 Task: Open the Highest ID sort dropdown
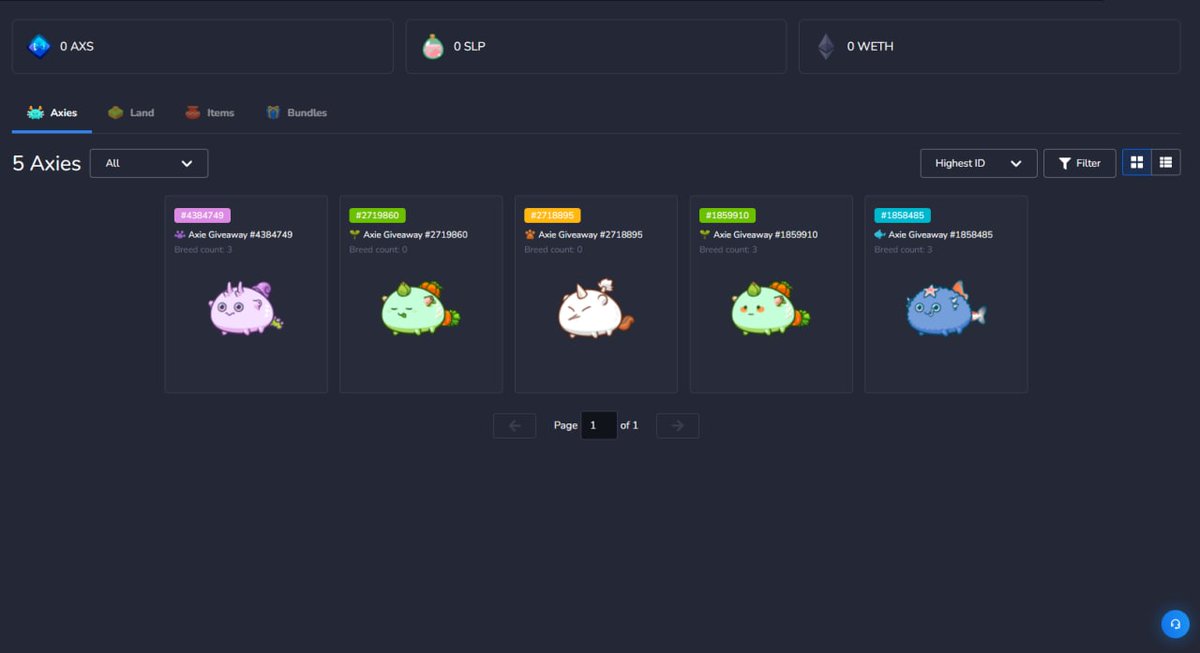point(979,163)
